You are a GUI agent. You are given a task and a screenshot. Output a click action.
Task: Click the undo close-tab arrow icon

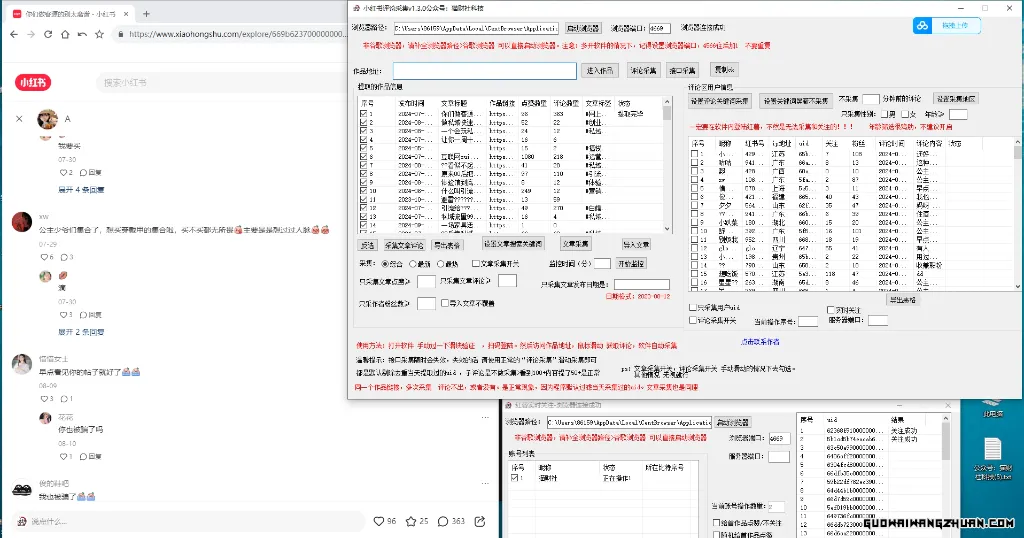coord(82,34)
